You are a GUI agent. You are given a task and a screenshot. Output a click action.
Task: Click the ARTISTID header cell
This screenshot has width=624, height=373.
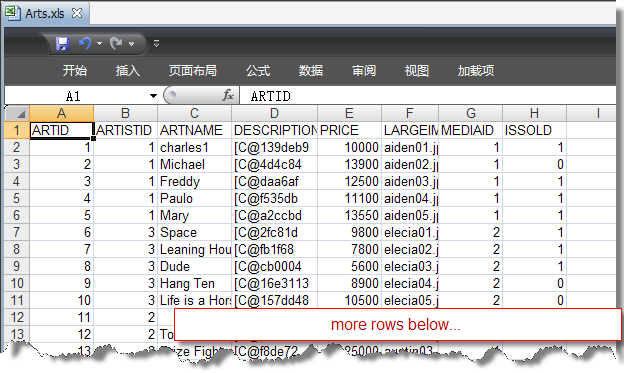point(126,130)
